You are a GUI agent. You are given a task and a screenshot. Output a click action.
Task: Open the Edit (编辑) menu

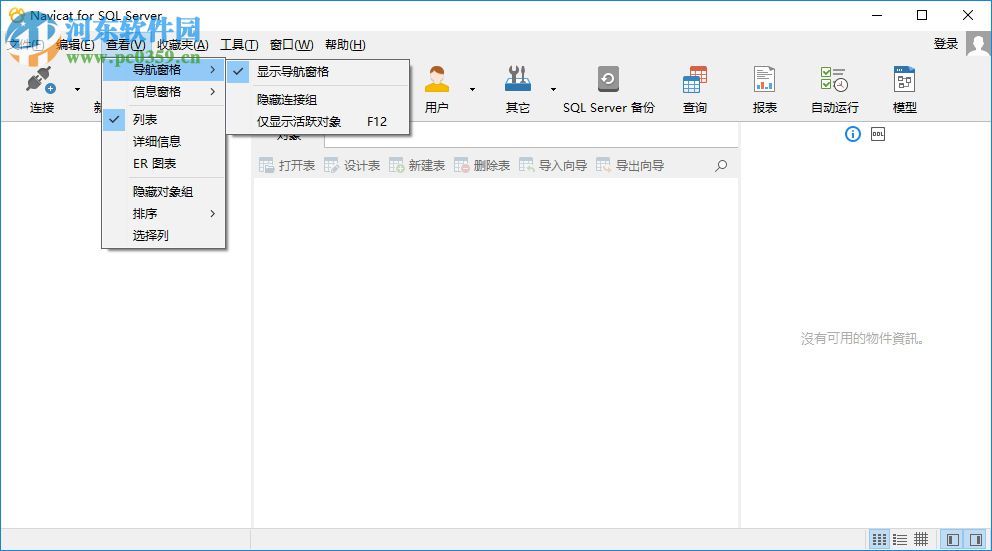click(75, 44)
